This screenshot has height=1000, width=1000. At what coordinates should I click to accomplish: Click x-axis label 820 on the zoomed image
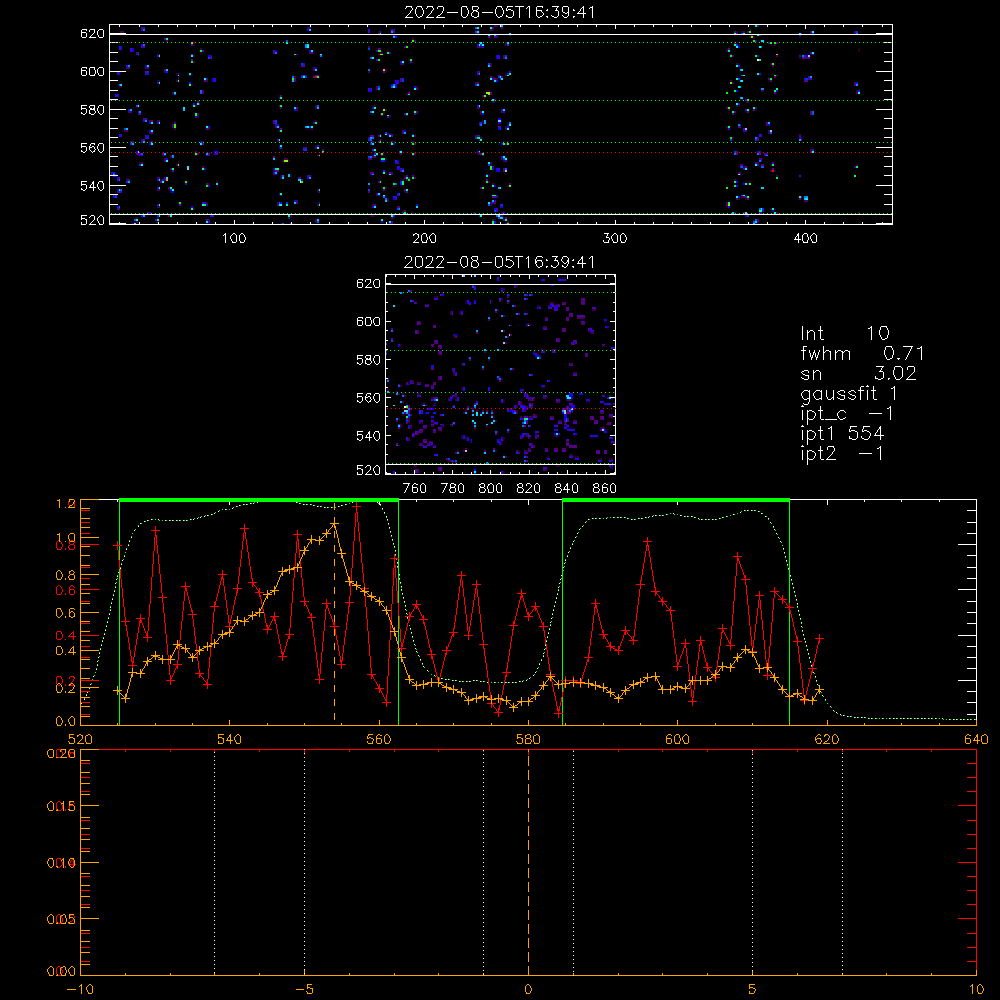pyautogui.click(x=528, y=489)
